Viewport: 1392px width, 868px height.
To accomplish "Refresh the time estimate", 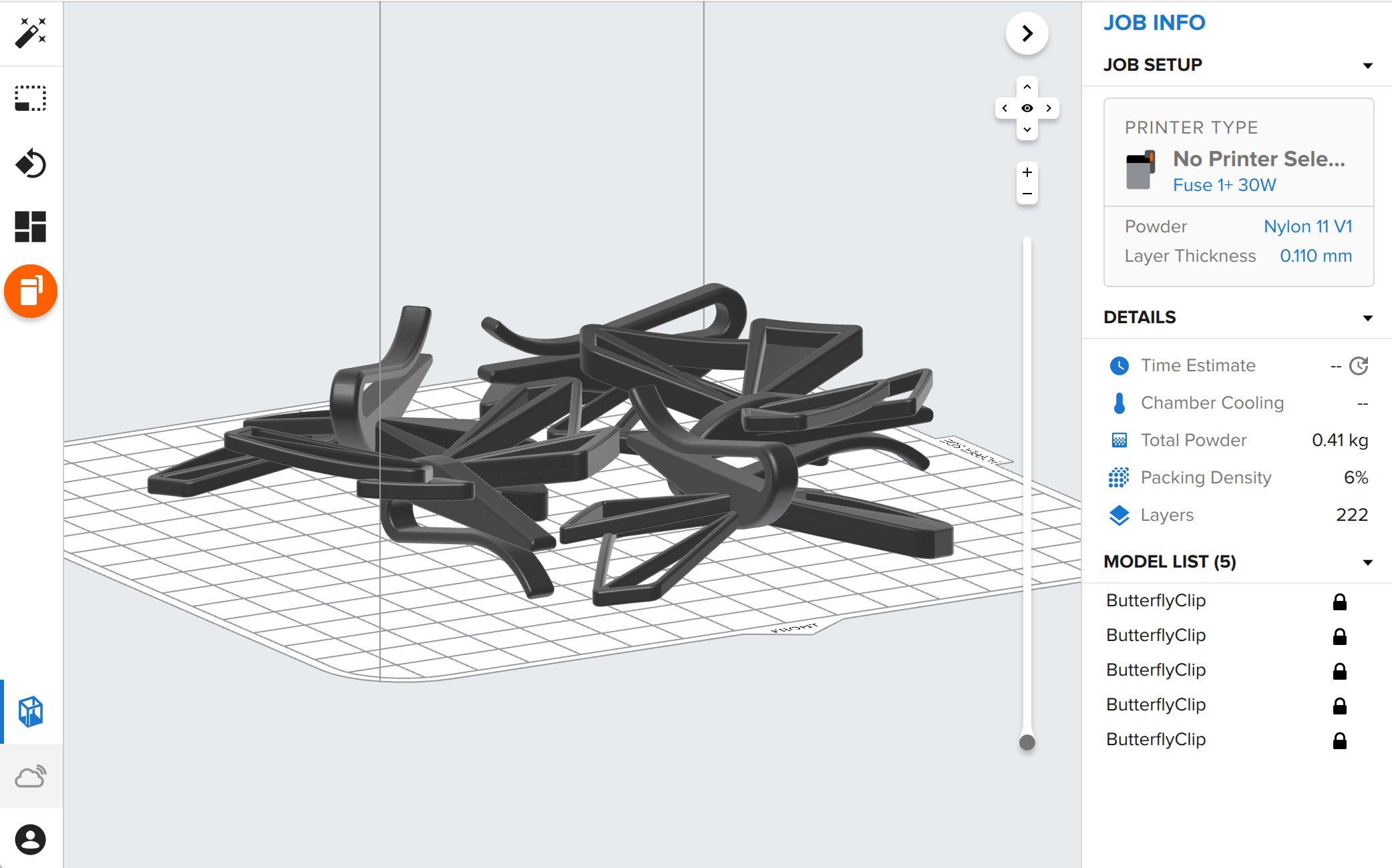I will point(1359,366).
